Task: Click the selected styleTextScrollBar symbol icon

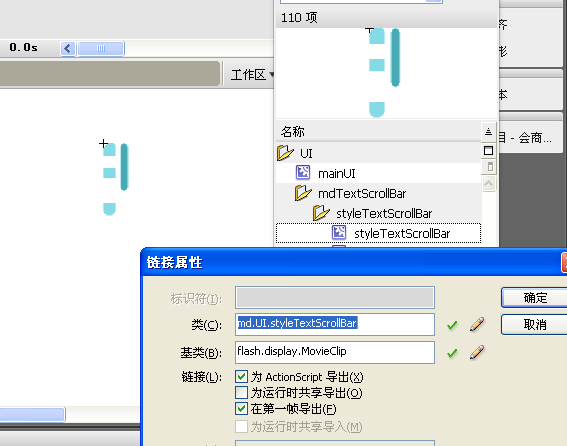Action: 339,232
